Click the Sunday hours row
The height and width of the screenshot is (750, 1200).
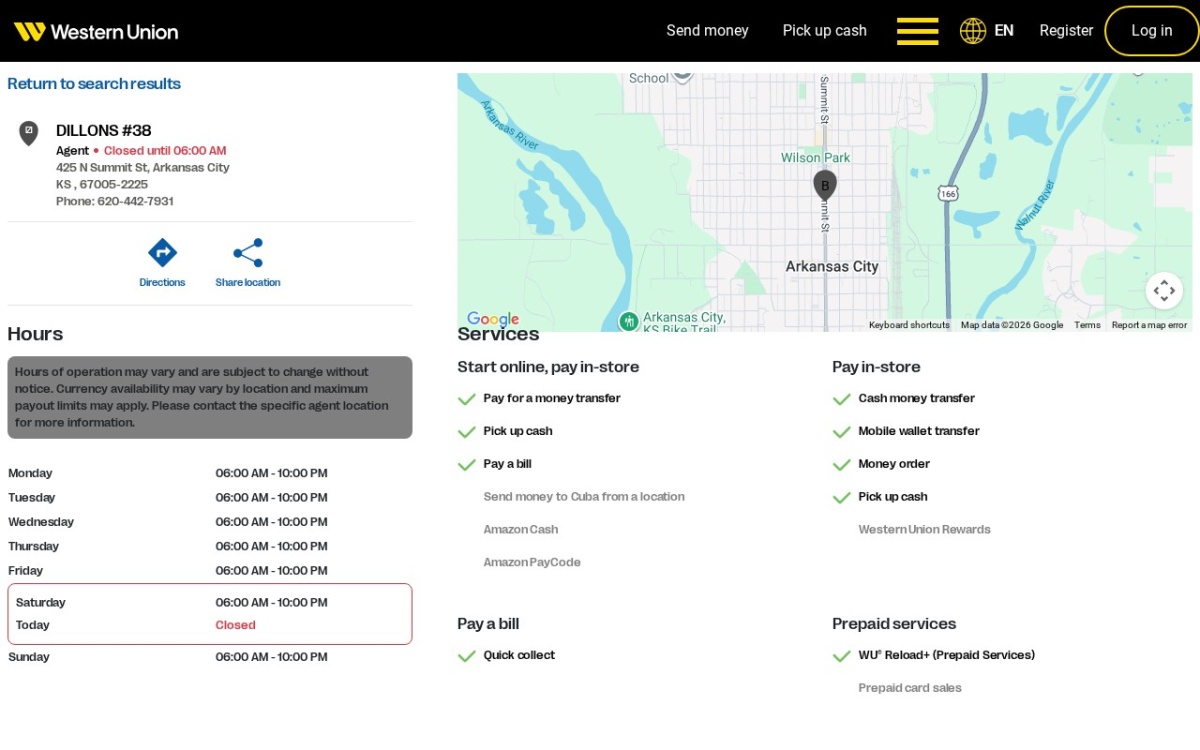209,657
